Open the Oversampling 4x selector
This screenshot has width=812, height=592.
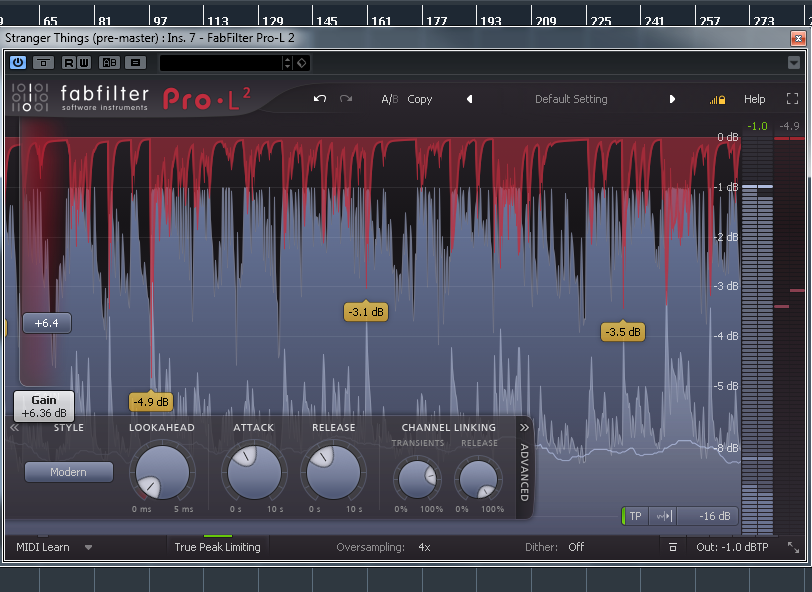point(424,547)
